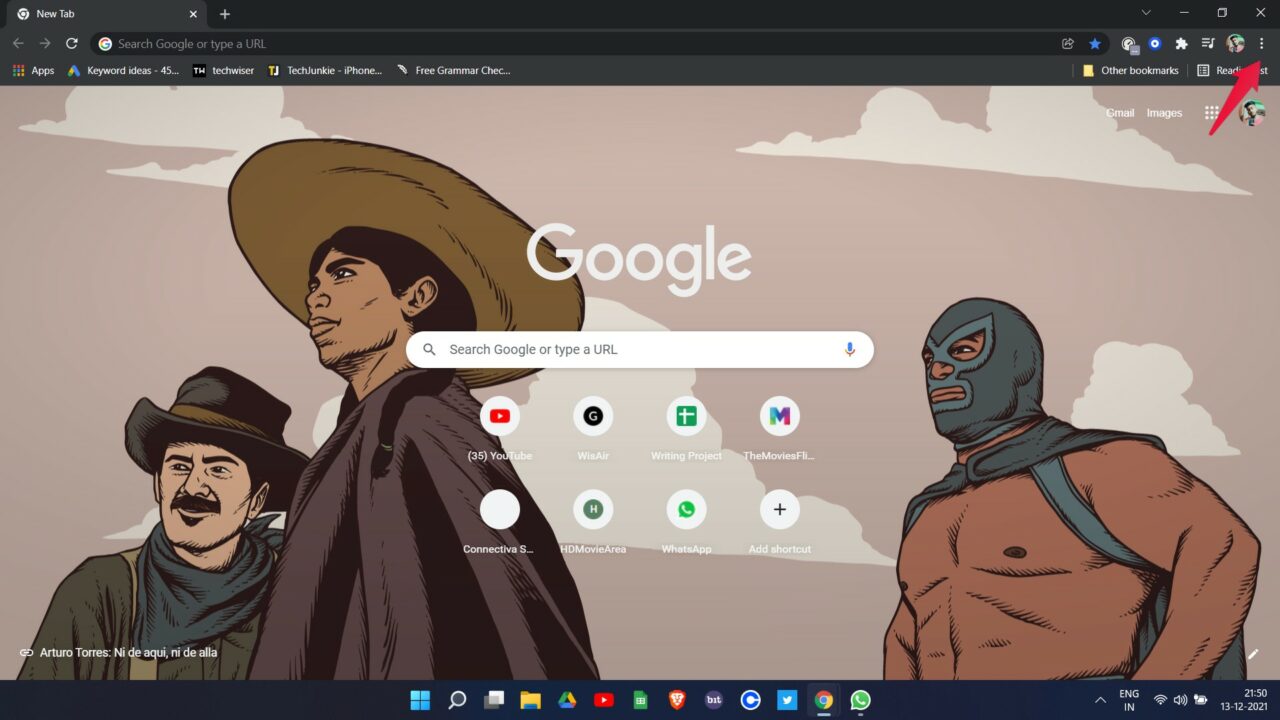
Task: Open the Twitter app from taskbar
Action: 787,700
